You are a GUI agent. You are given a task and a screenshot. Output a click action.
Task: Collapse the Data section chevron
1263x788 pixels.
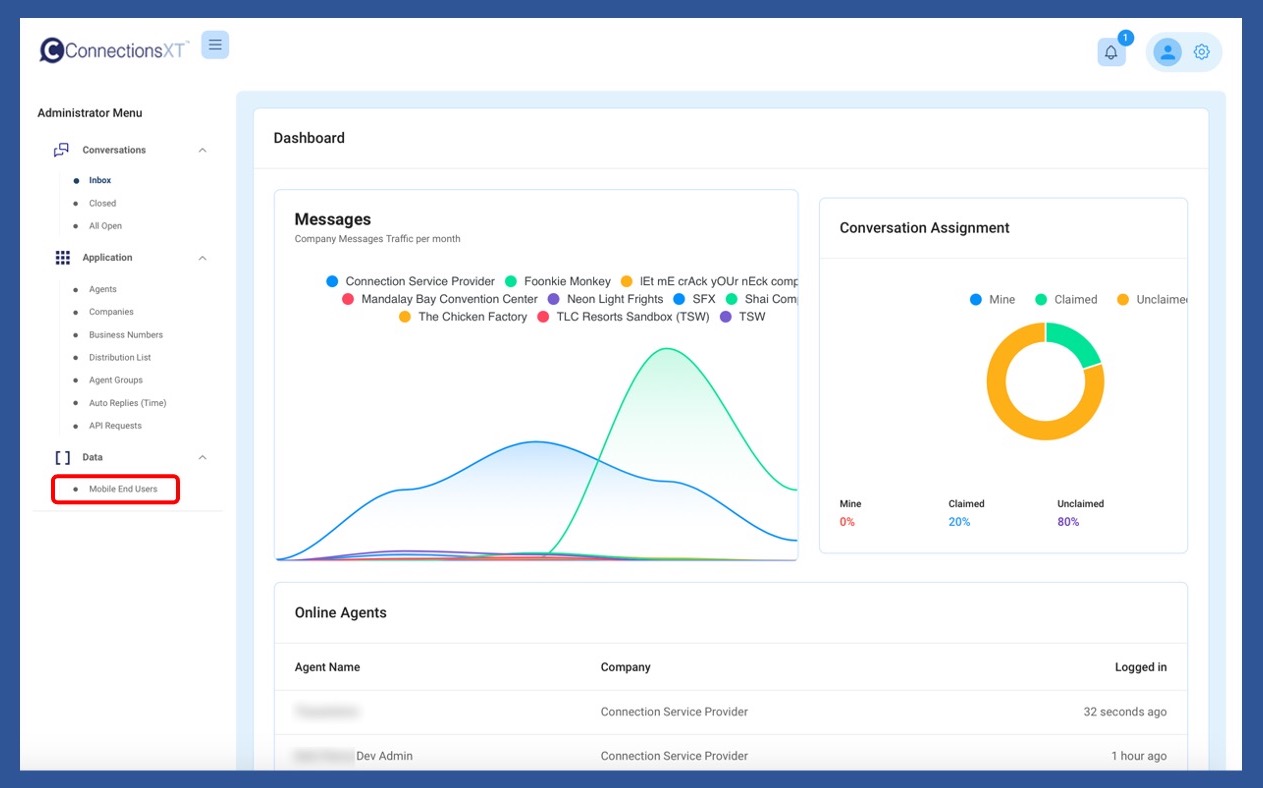tap(202, 457)
